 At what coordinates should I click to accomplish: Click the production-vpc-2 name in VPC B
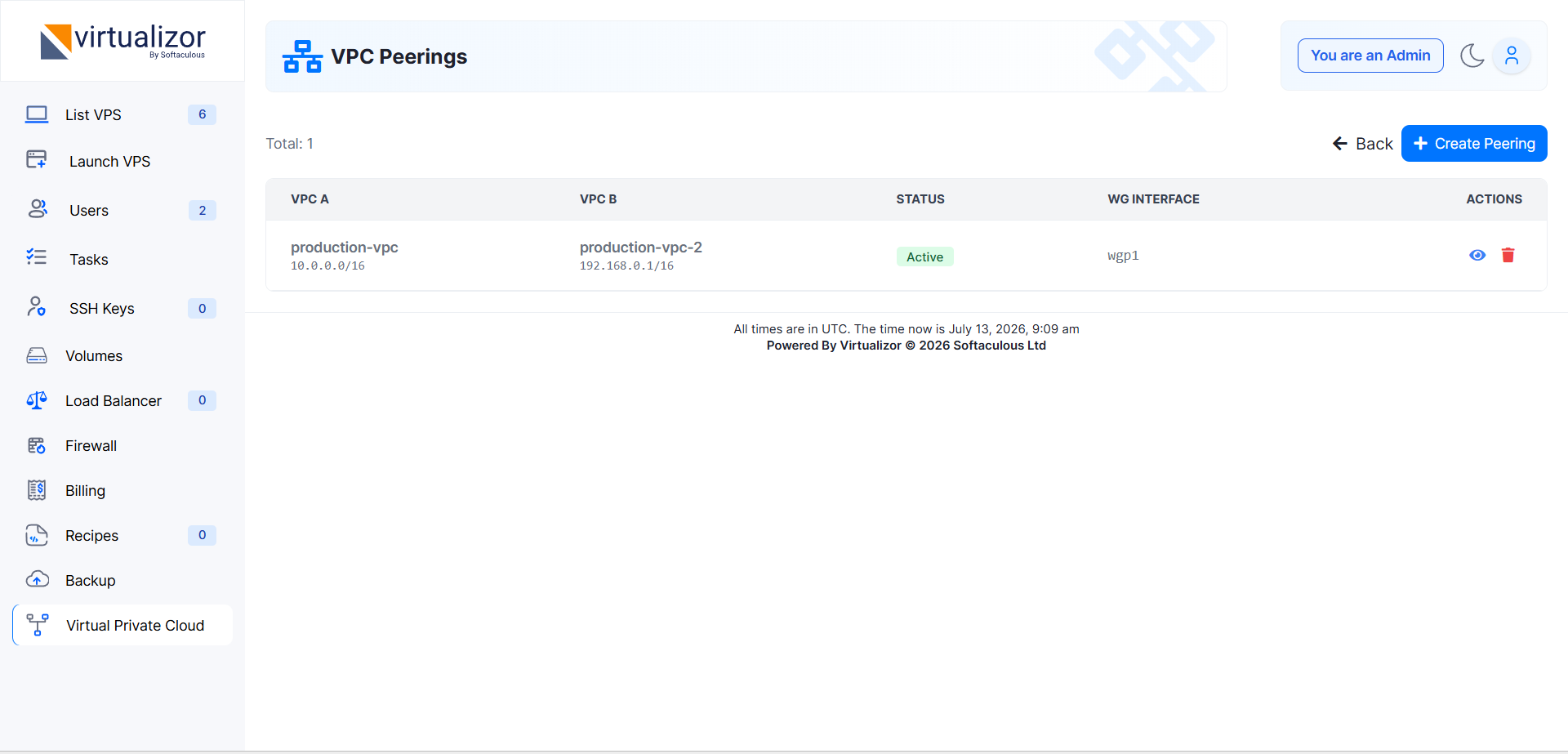click(641, 247)
